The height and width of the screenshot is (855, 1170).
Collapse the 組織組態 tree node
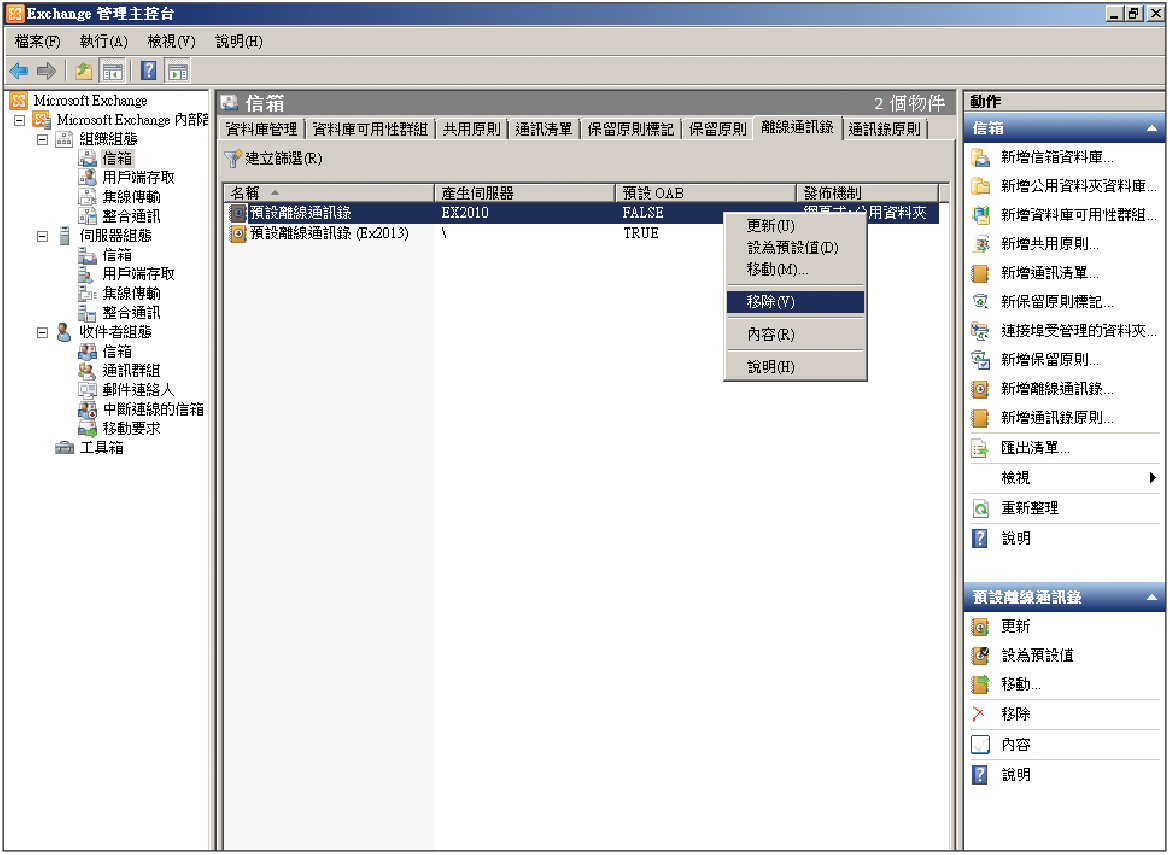pos(43,140)
